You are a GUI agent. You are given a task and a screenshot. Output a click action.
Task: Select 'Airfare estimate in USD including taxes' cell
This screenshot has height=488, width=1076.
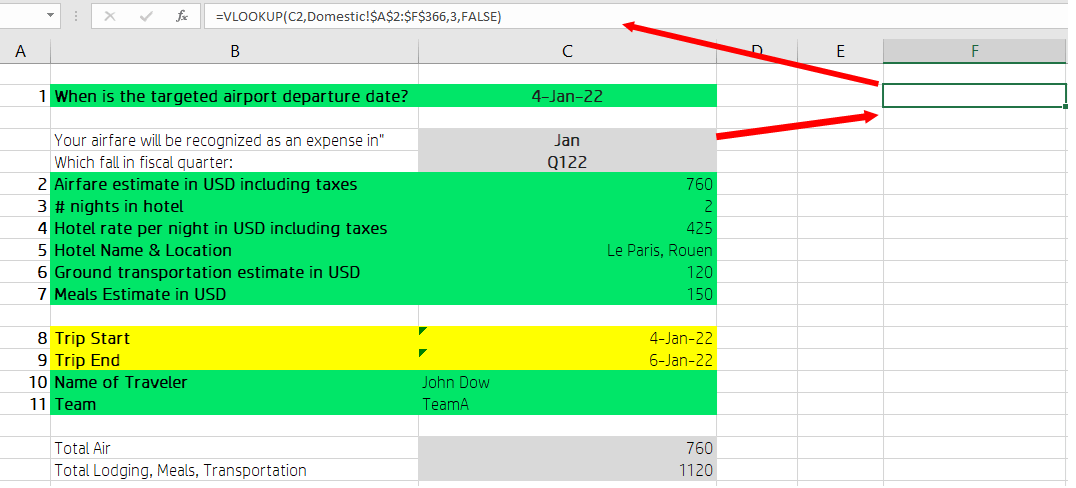pyautogui.click(x=235, y=184)
